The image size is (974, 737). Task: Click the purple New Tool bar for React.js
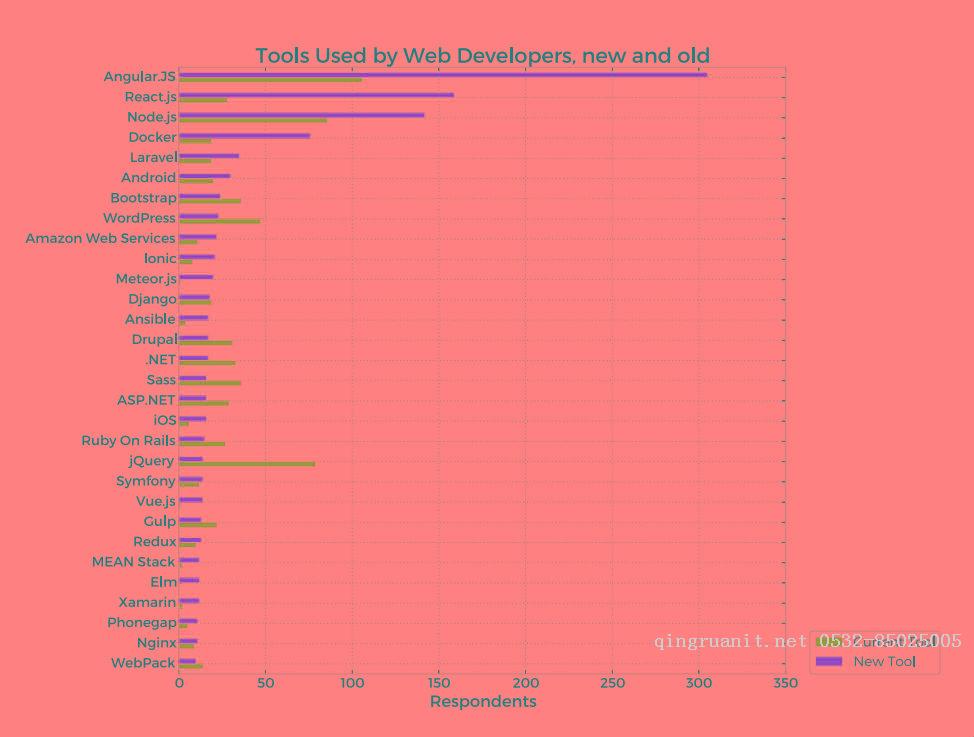click(x=316, y=95)
